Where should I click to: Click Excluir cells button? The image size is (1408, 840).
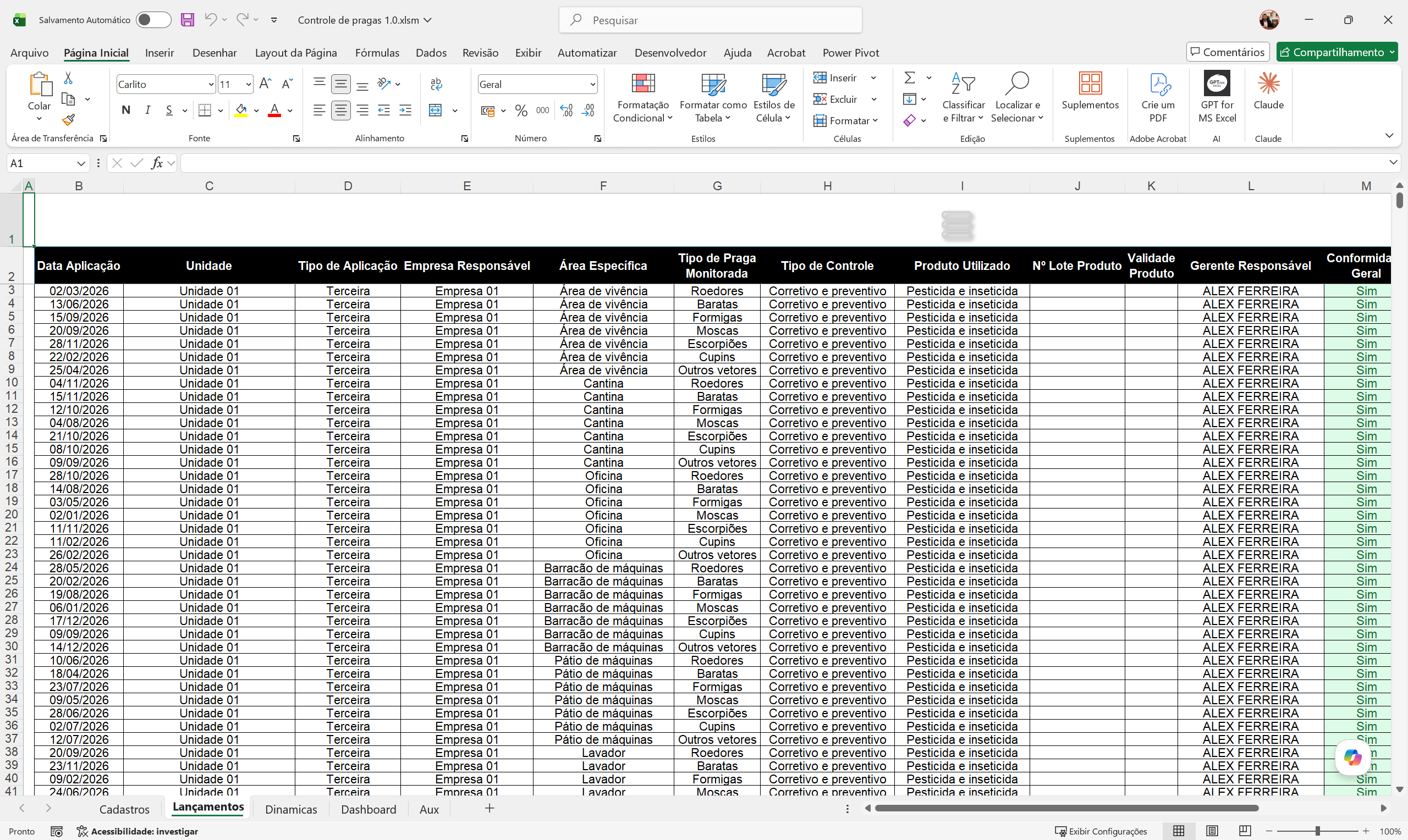836,99
